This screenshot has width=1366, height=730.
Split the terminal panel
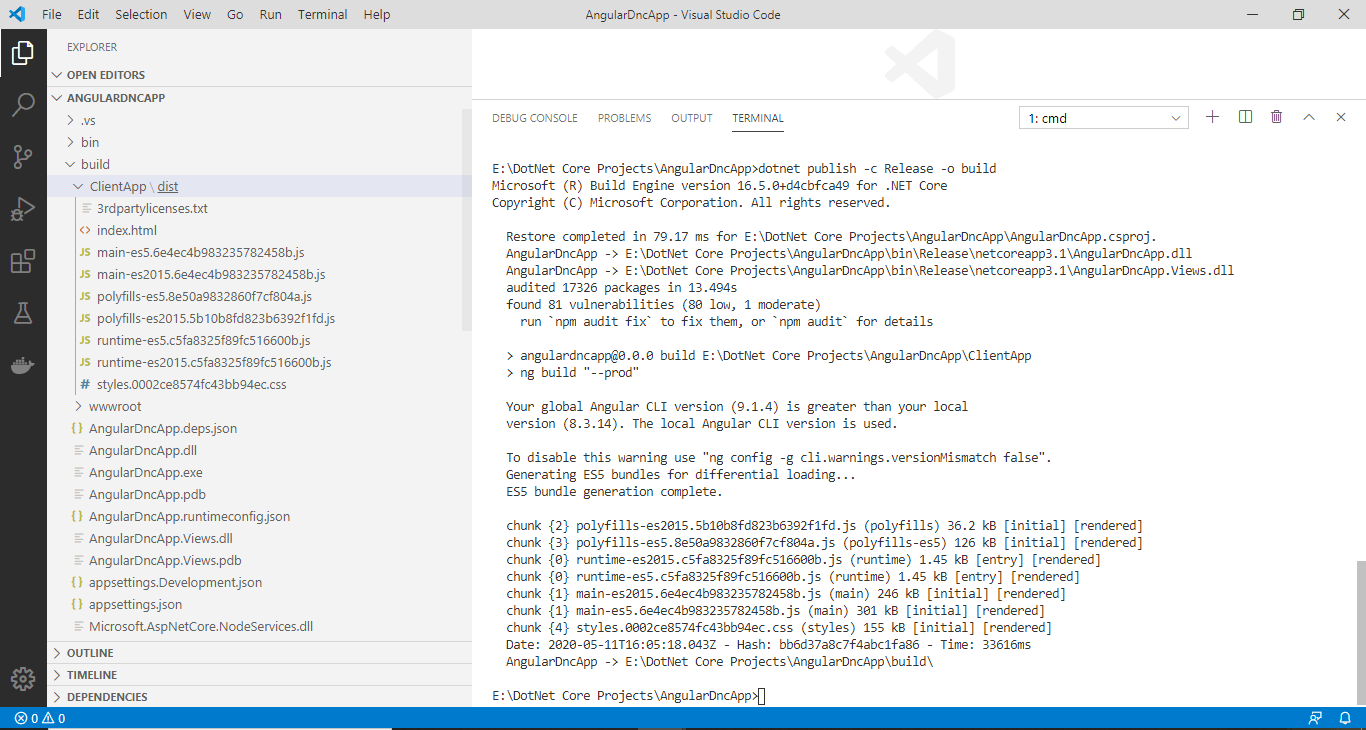coord(1245,117)
